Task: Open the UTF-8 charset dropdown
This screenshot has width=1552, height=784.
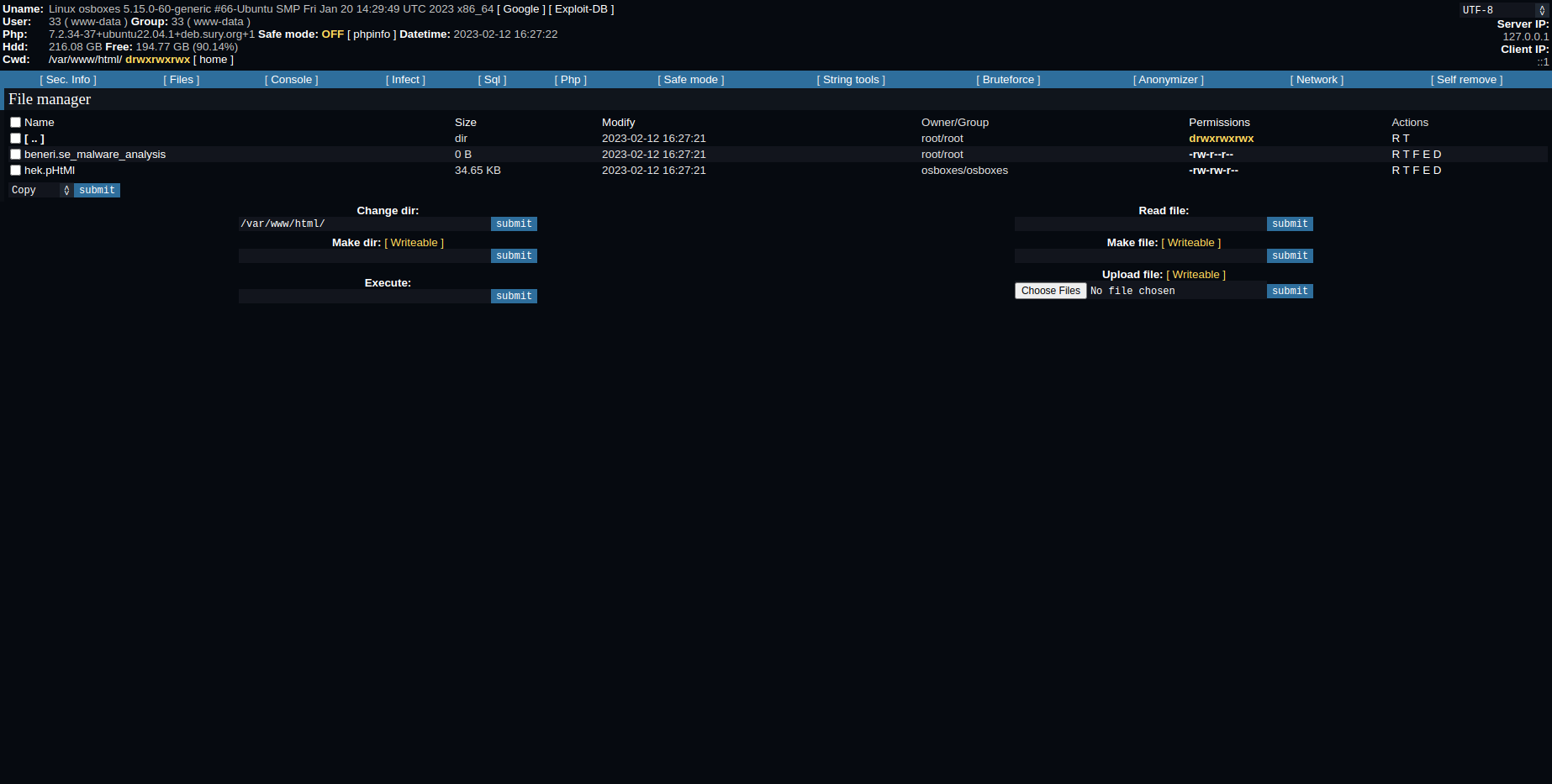Action: tap(1504, 10)
